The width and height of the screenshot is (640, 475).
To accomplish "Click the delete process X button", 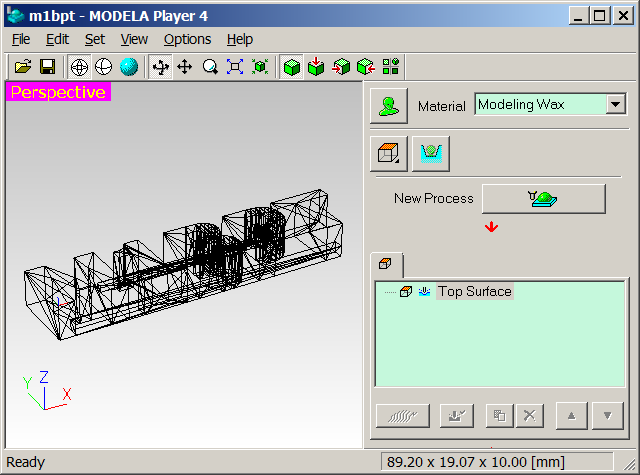I will point(530,416).
